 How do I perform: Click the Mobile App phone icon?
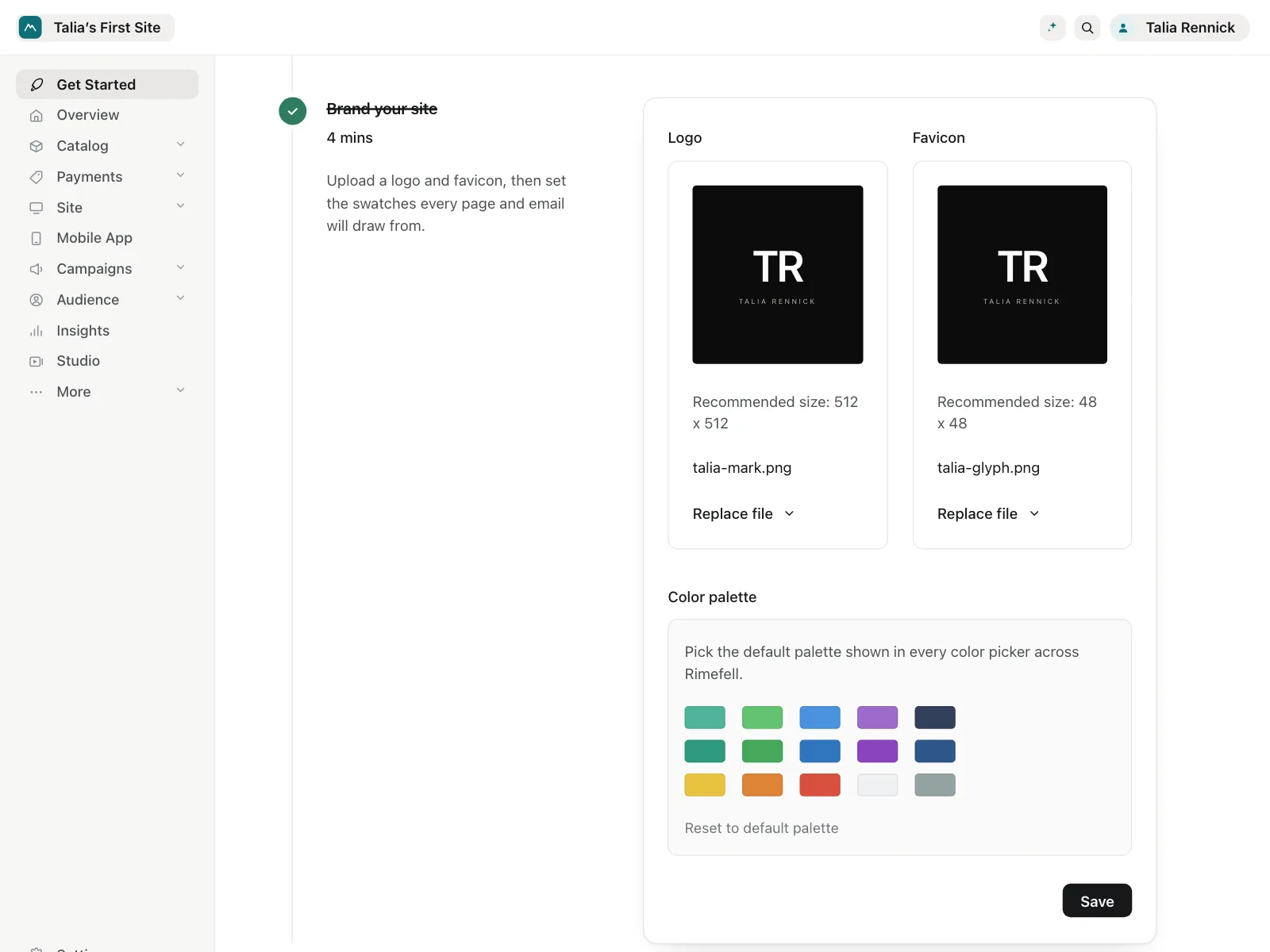tap(37, 239)
